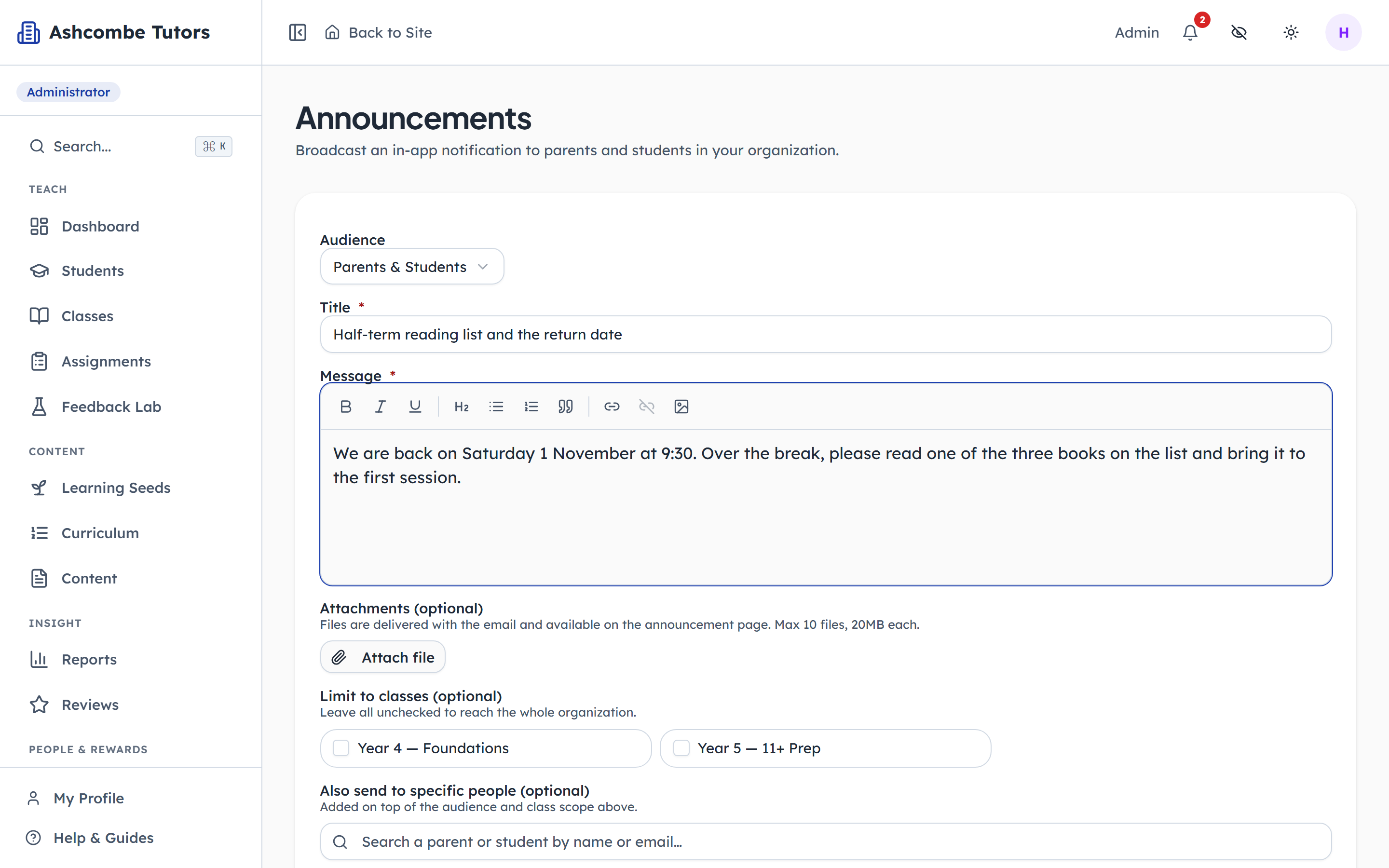Image resolution: width=1389 pixels, height=868 pixels.
Task: Collapse the sidebar panel
Action: coord(297,32)
